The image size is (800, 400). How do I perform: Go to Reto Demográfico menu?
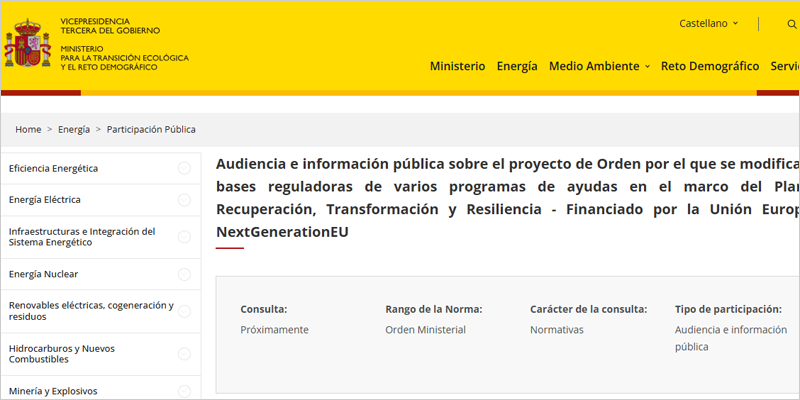click(x=710, y=66)
